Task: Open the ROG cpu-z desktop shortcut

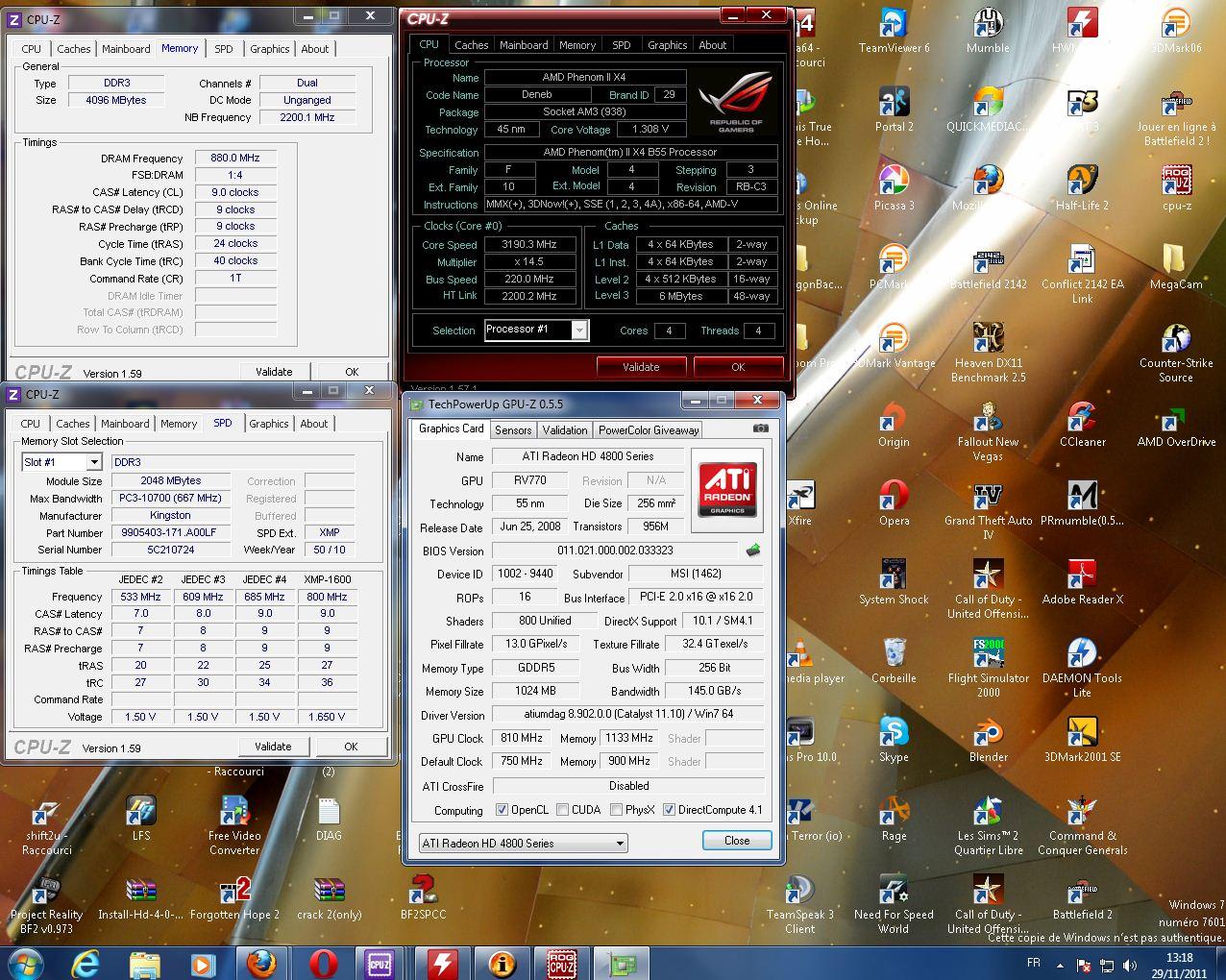Action: point(1176,189)
